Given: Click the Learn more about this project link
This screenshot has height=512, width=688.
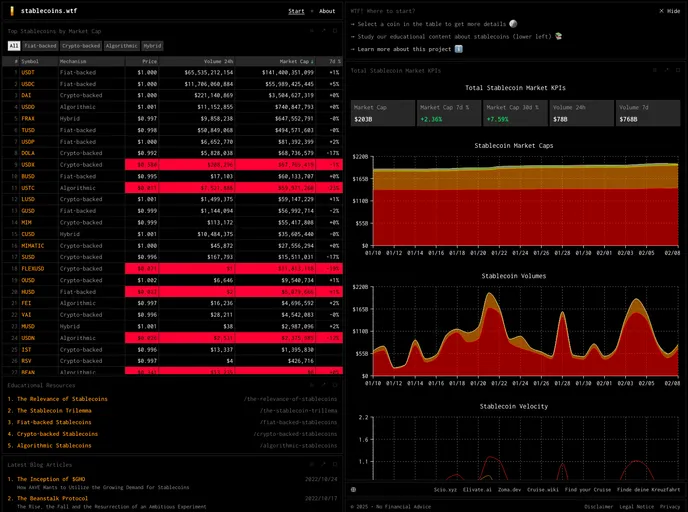Looking at the screenshot, I should [x=404, y=49].
